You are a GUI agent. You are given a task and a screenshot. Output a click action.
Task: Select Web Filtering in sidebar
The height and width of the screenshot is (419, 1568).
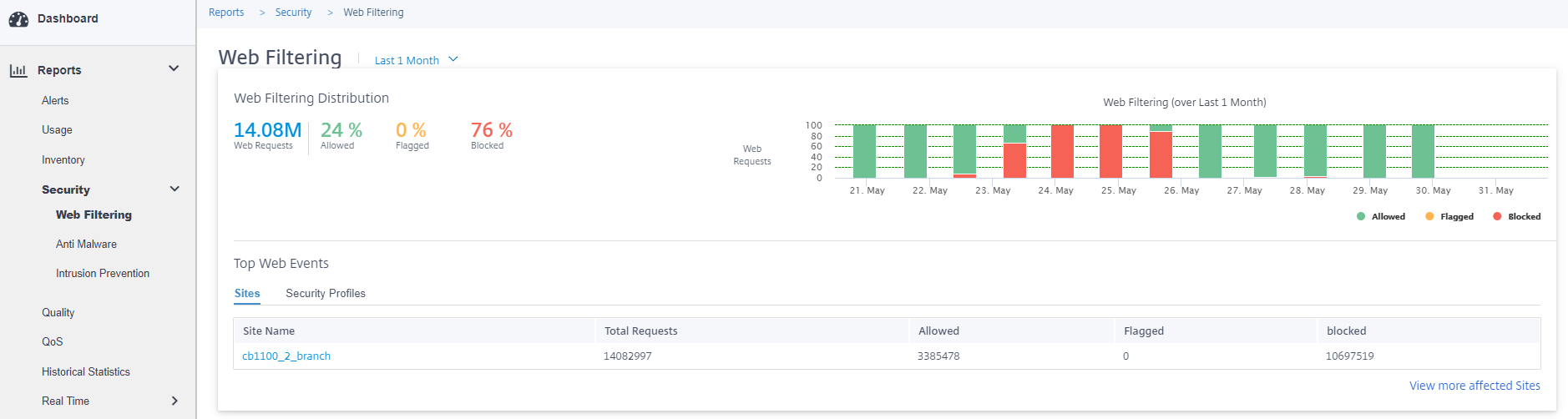(94, 215)
